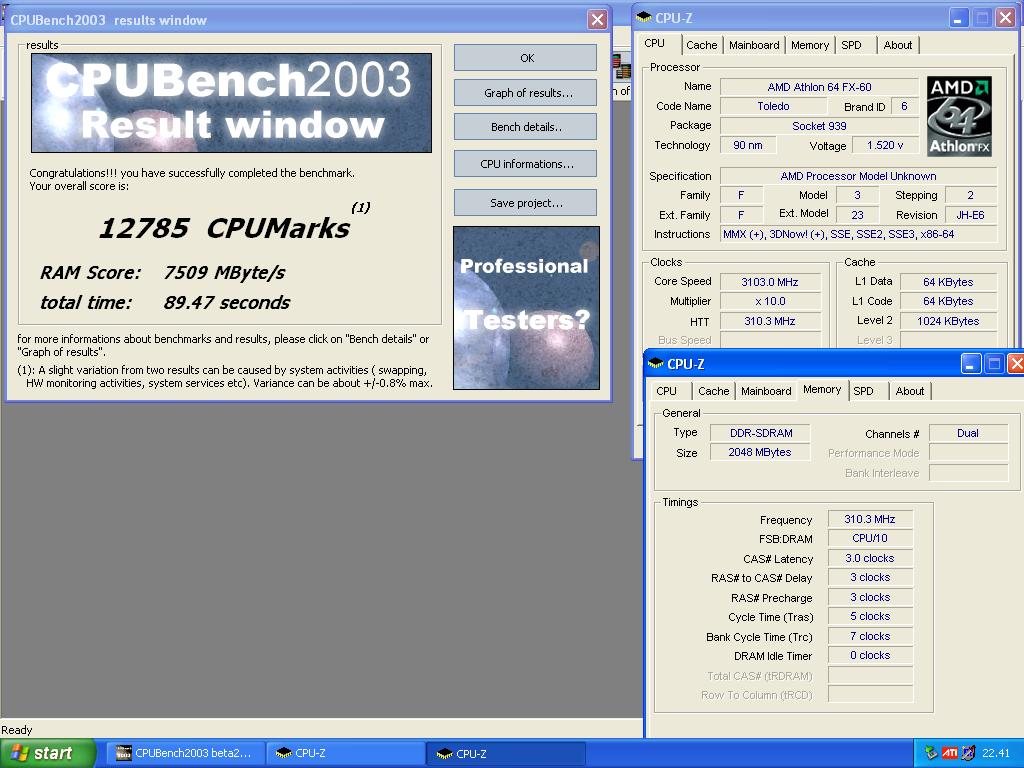Click the OK button in CPUBench2003 results

(x=526, y=57)
